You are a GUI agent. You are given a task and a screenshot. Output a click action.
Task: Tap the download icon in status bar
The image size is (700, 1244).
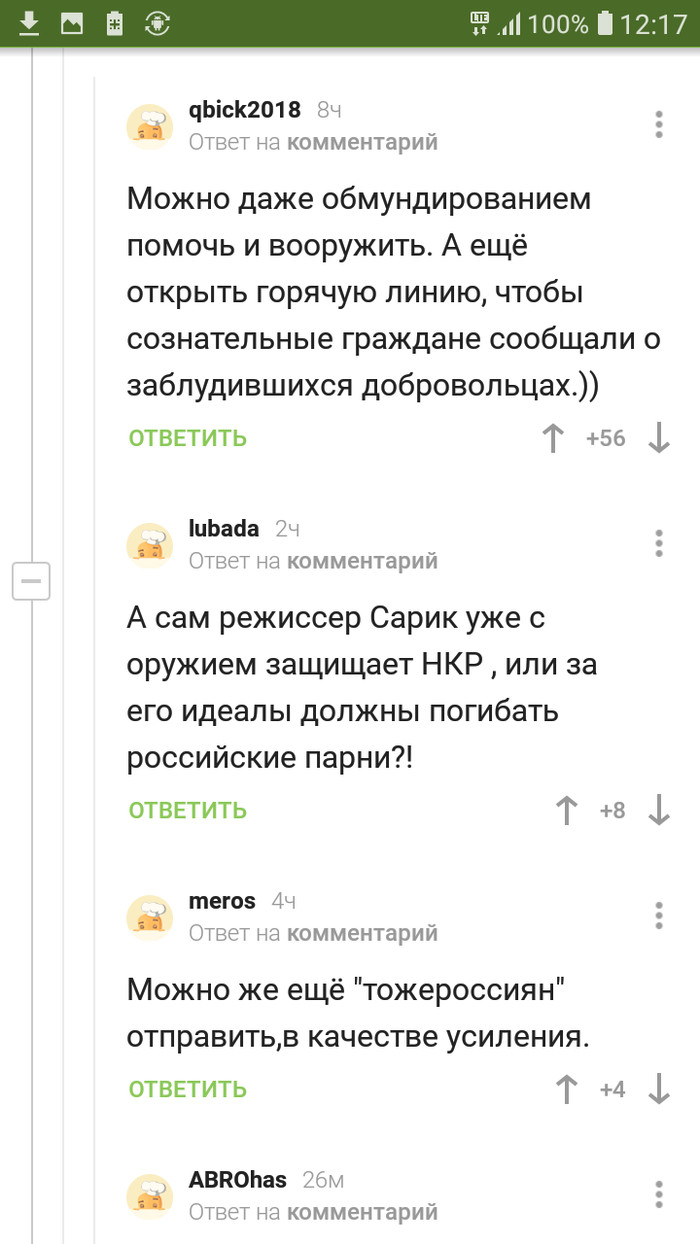[29, 23]
